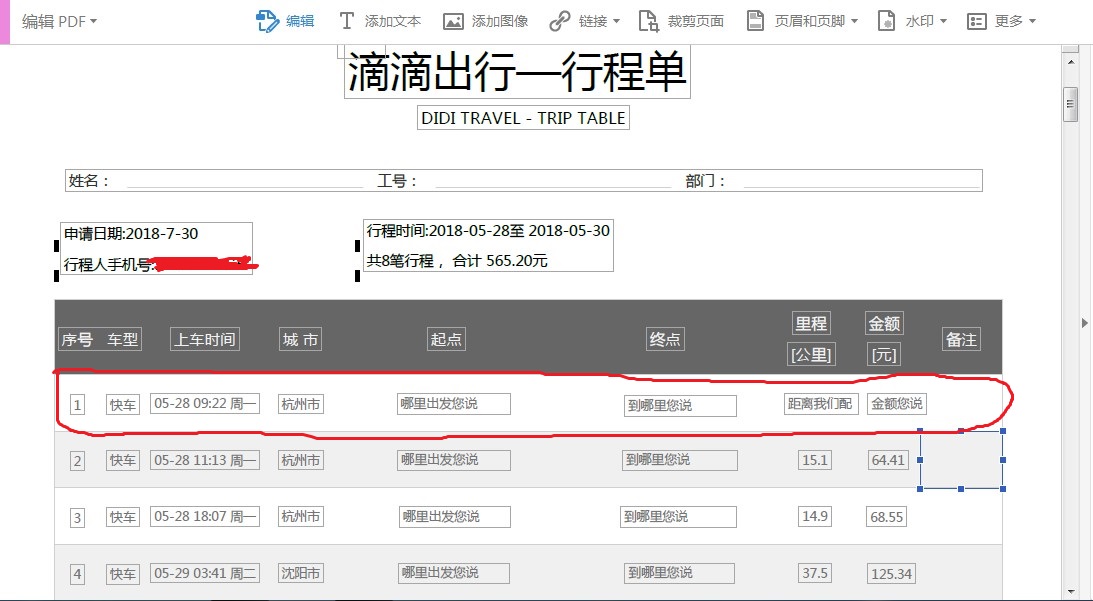1093x601 pixels.
Task: Click the row number 1 cell
Action: coord(77,405)
